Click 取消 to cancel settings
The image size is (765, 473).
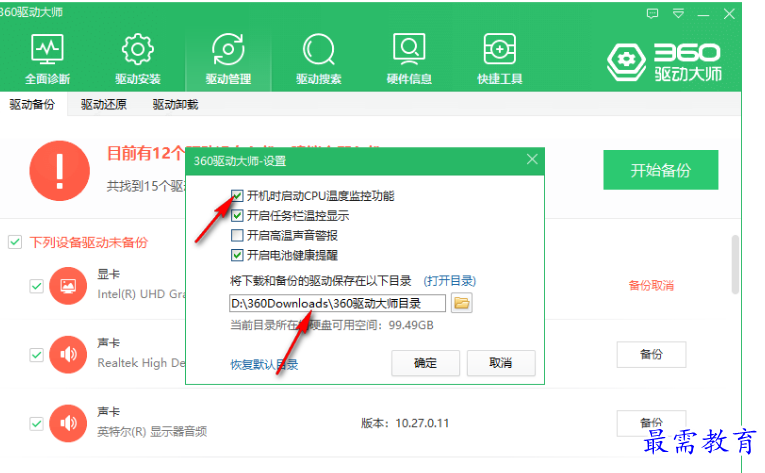coord(501,363)
